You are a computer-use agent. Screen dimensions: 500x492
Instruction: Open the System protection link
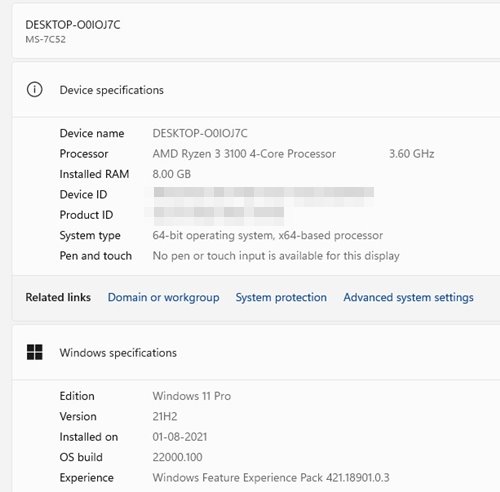coord(281,297)
